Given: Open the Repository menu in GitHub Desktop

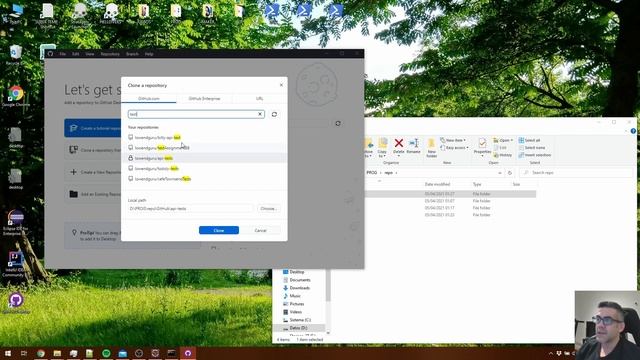Looking at the screenshot, I should click(x=110, y=54).
